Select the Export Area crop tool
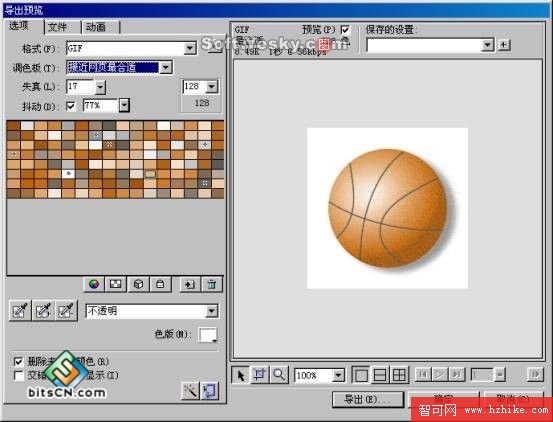The height and width of the screenshot is (422, 553). pos(260,375)
